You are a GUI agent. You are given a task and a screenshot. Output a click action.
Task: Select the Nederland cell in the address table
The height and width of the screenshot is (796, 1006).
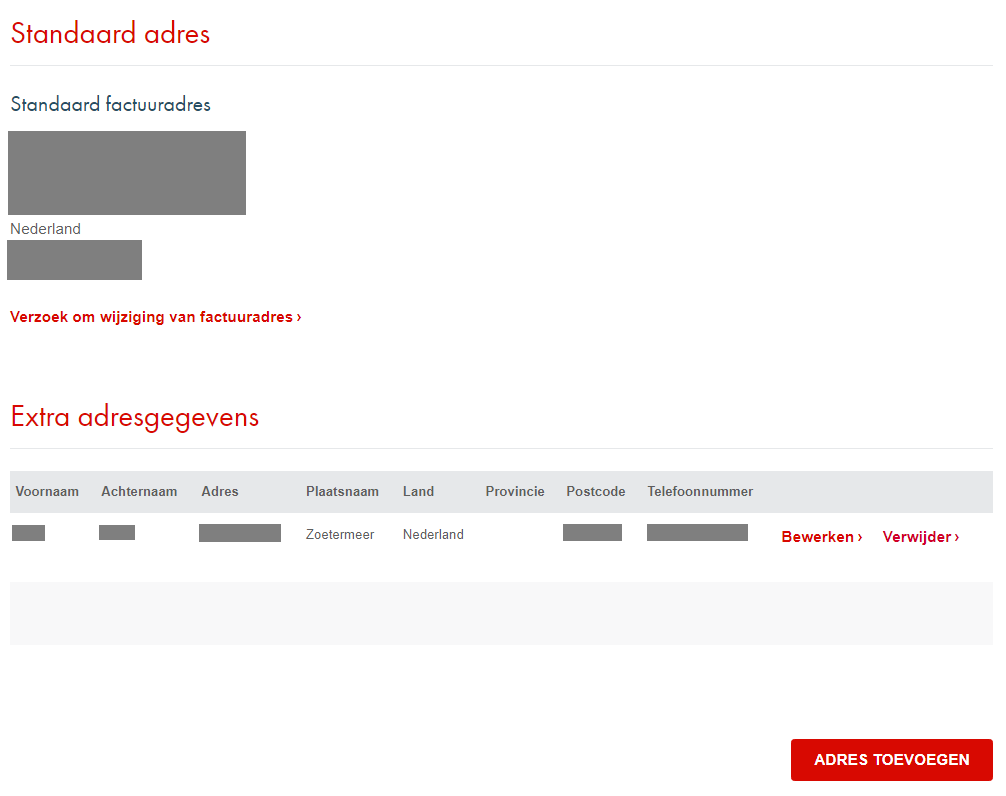pos(433,534)
